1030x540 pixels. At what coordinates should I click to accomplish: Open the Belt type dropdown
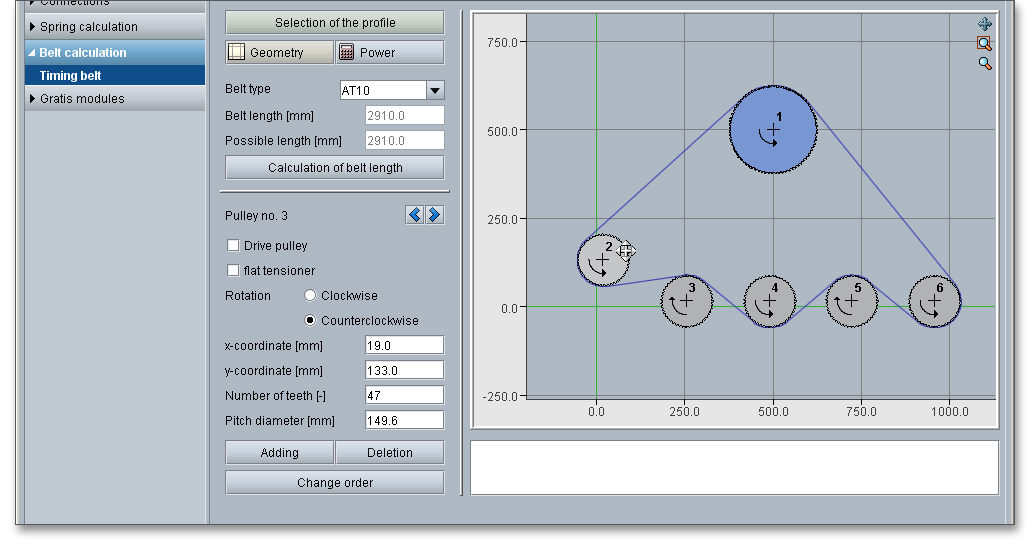[x=435, y=91]
